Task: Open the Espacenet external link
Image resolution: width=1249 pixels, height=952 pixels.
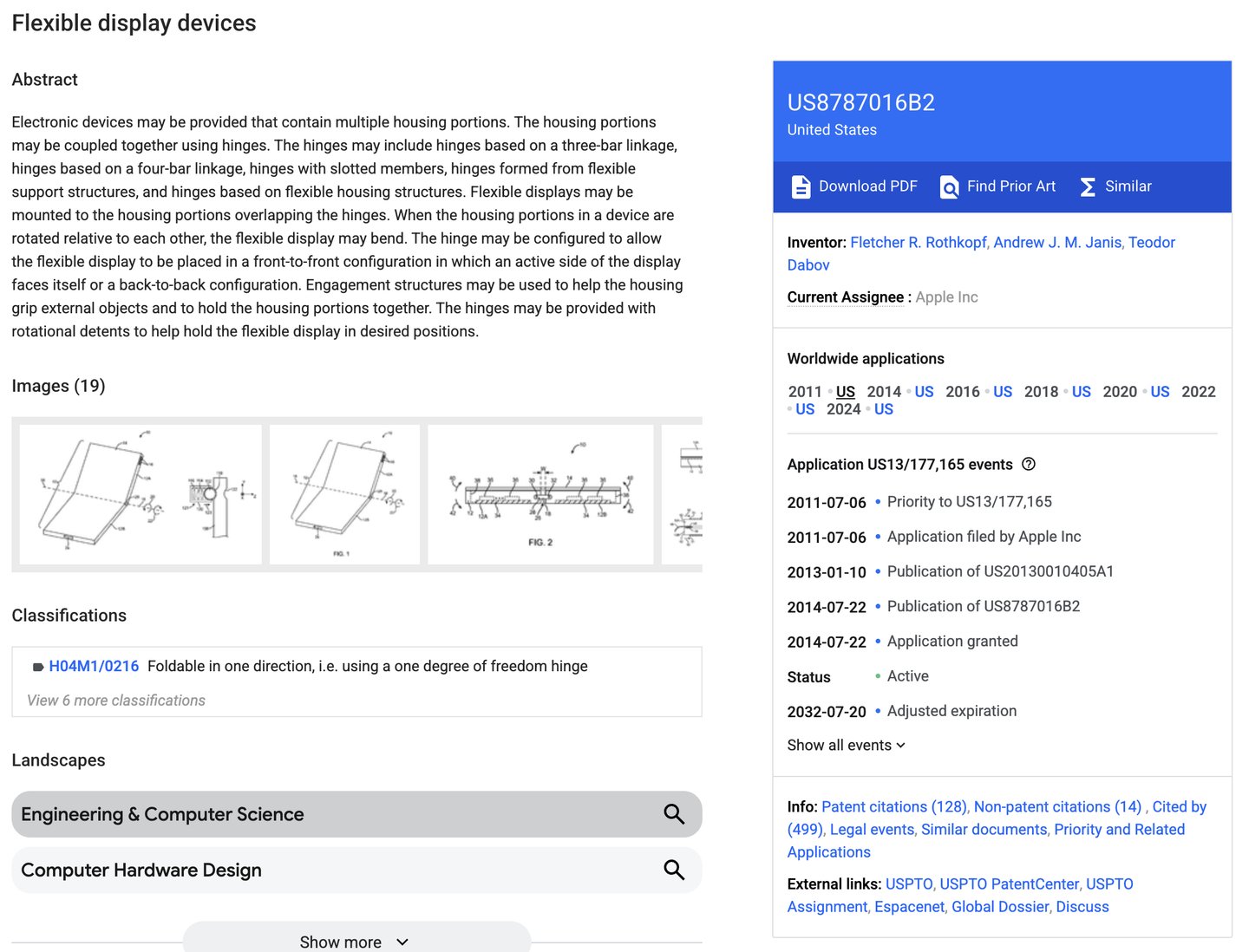Action: [909, 906]
